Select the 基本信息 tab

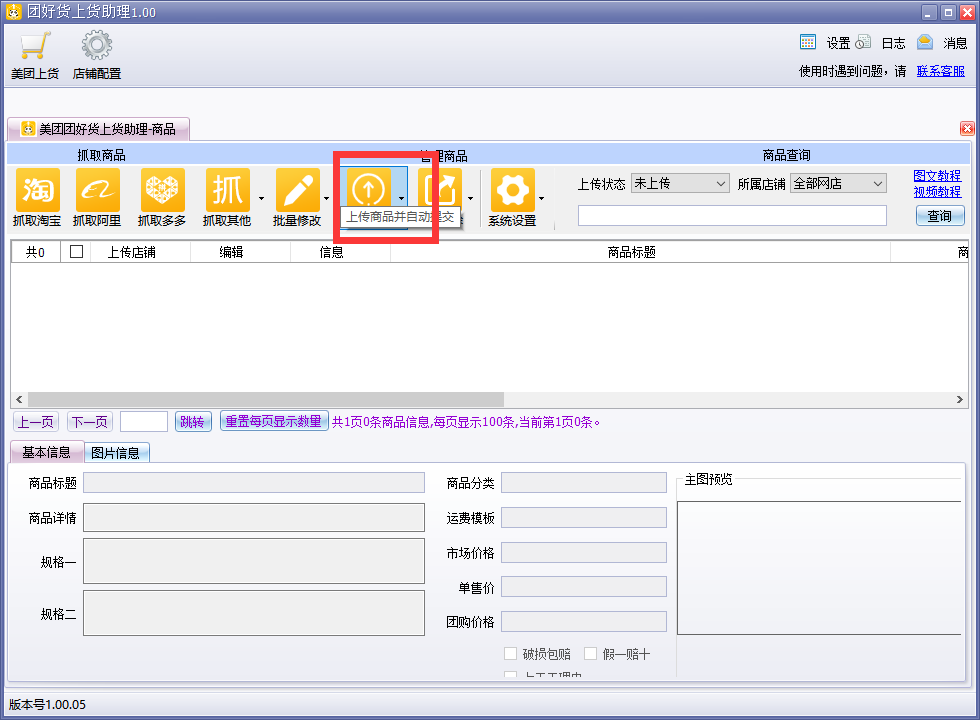click(46, 452)
